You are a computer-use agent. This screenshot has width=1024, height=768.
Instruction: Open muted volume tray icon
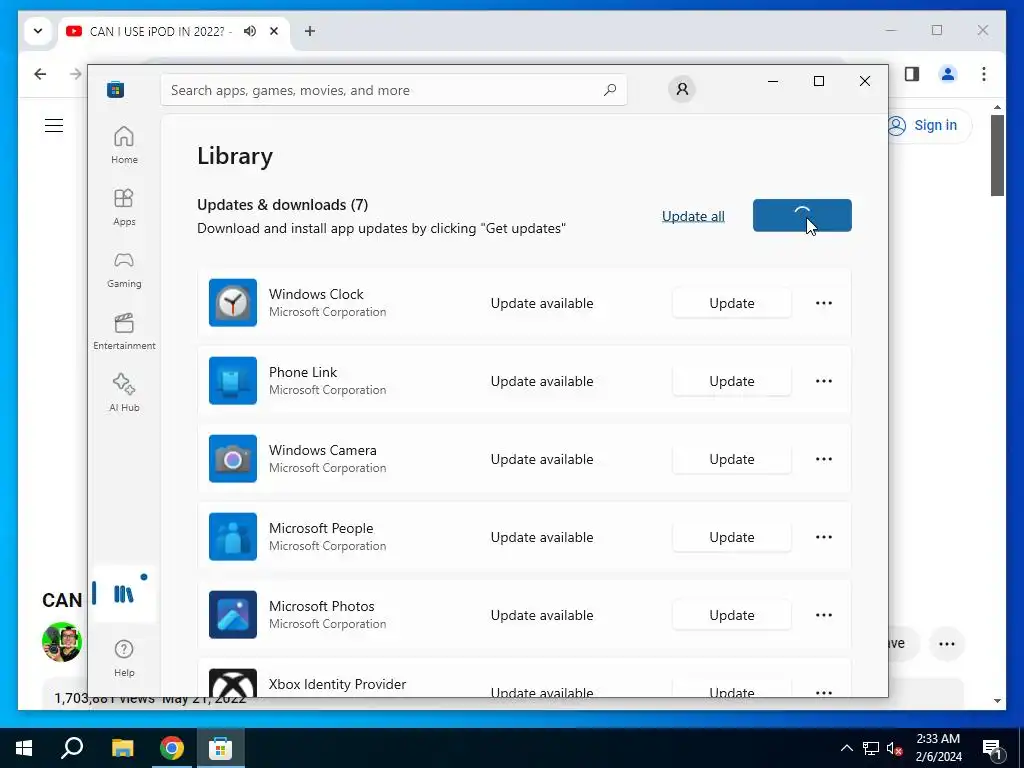pos(895,748)
